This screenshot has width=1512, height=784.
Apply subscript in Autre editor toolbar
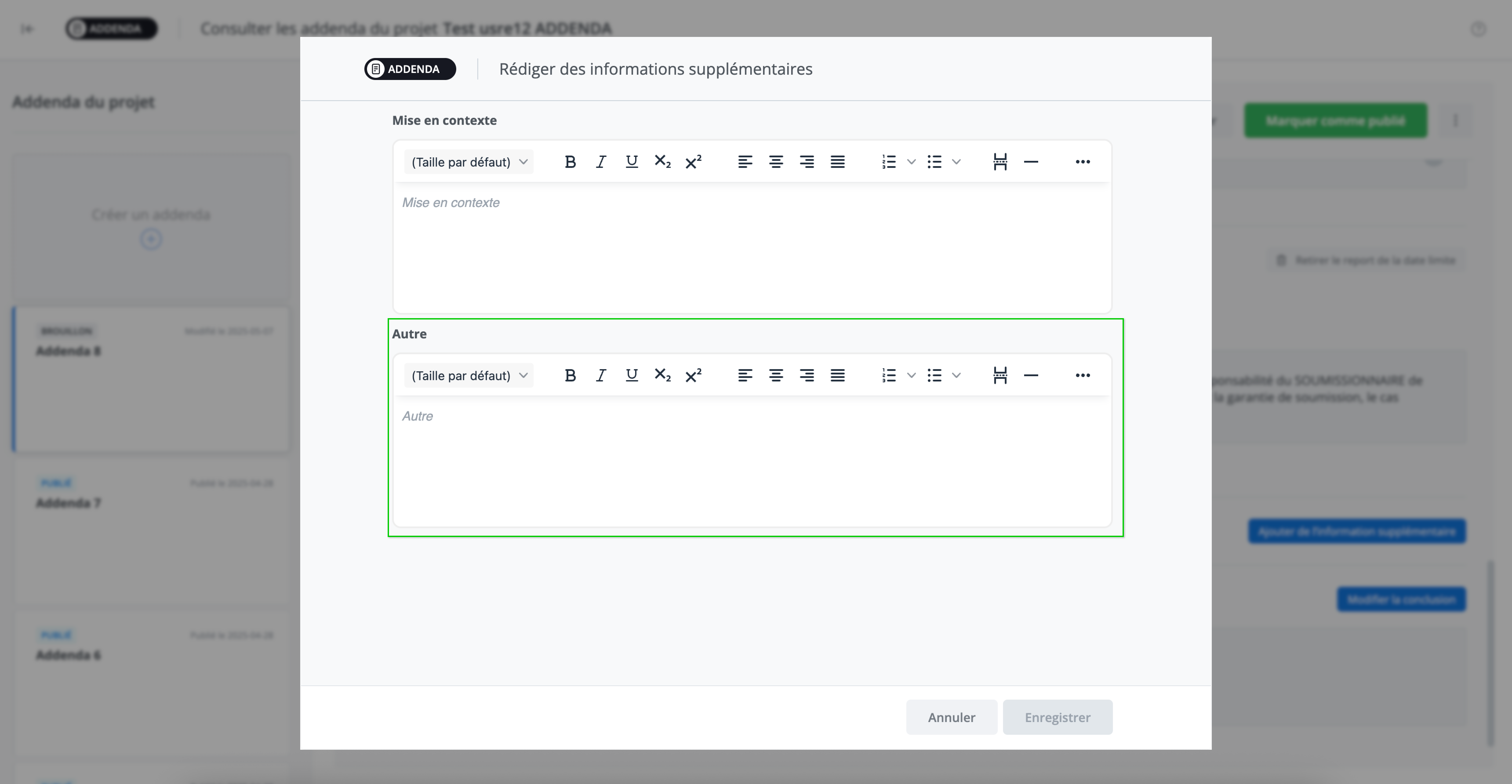662,376
